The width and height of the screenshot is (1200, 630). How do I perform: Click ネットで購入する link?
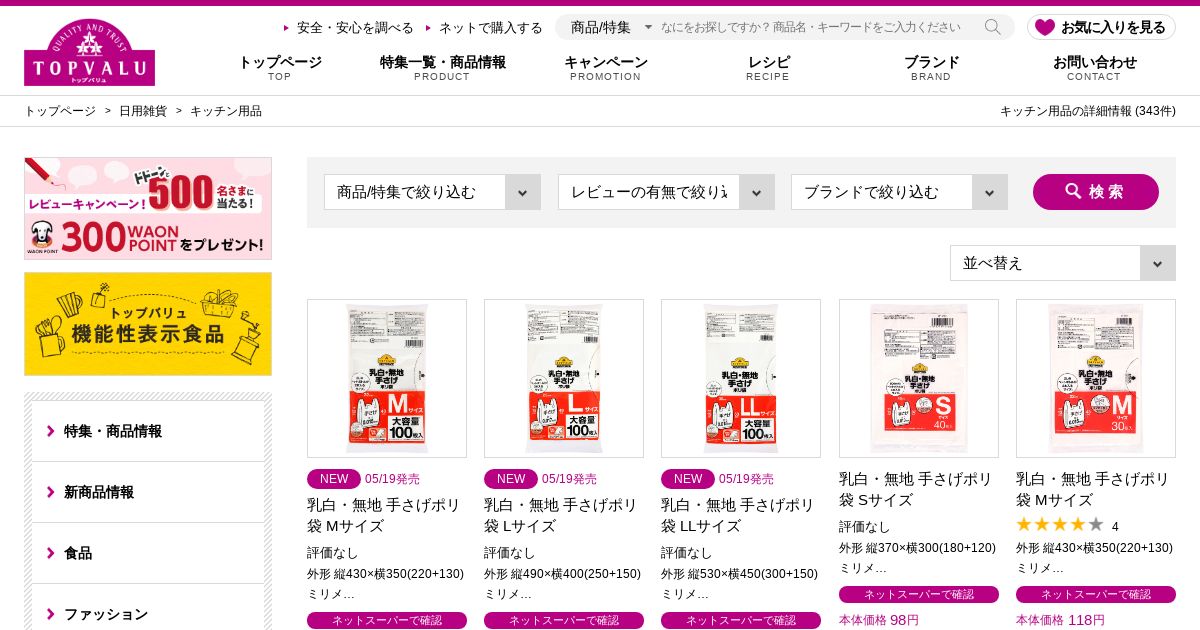[490, 28]
